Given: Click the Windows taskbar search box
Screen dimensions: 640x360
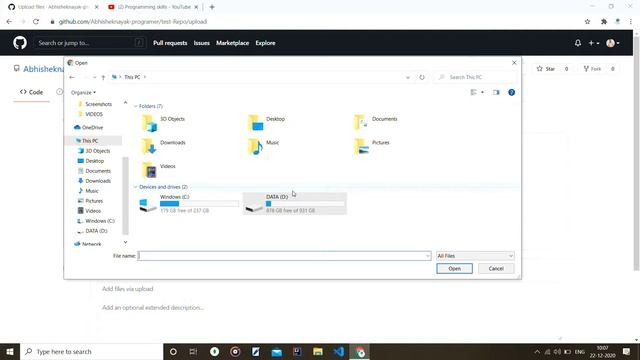Looking at the screenshot, I should [x=91, y=351].
